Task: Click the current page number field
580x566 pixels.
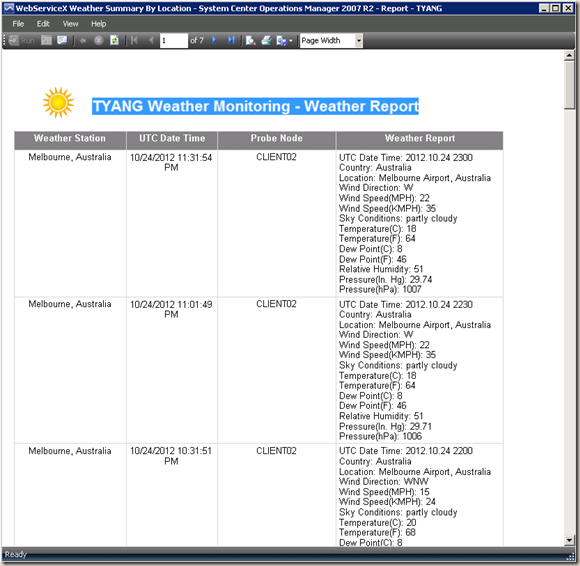Action: click(173, 41)
